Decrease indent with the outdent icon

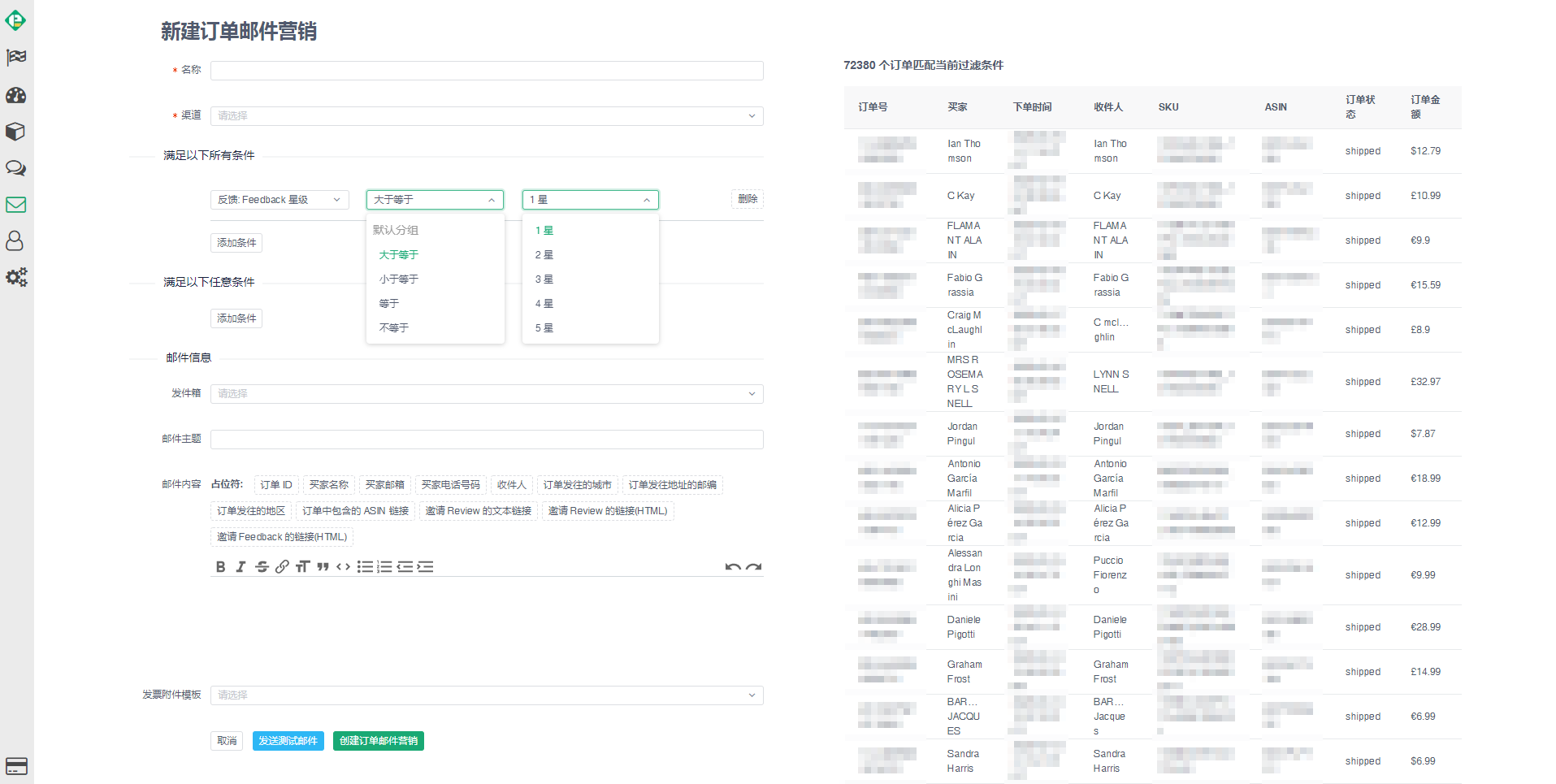point(405,567)
